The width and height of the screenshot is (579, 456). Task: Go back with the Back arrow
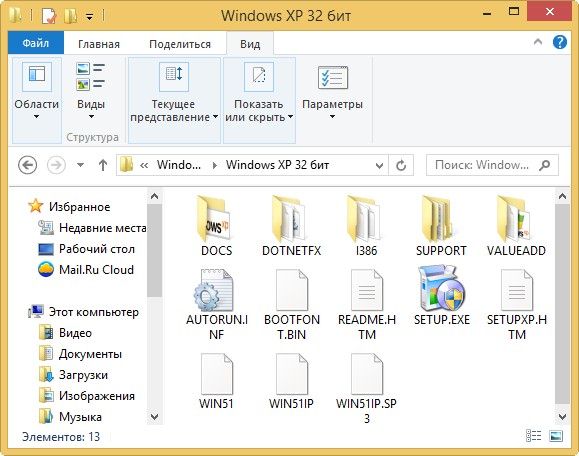click(x=27, y=165)
